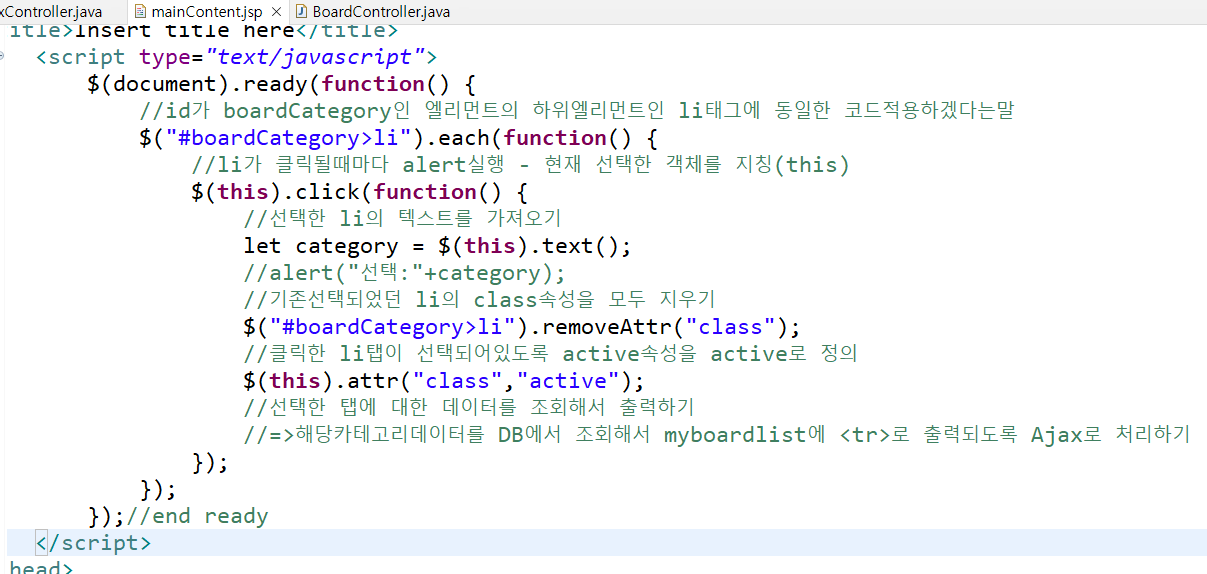This screenshot has height=574, width=1207.
Task: Click the Insert title here</title> line
Action: pos(203,30)
